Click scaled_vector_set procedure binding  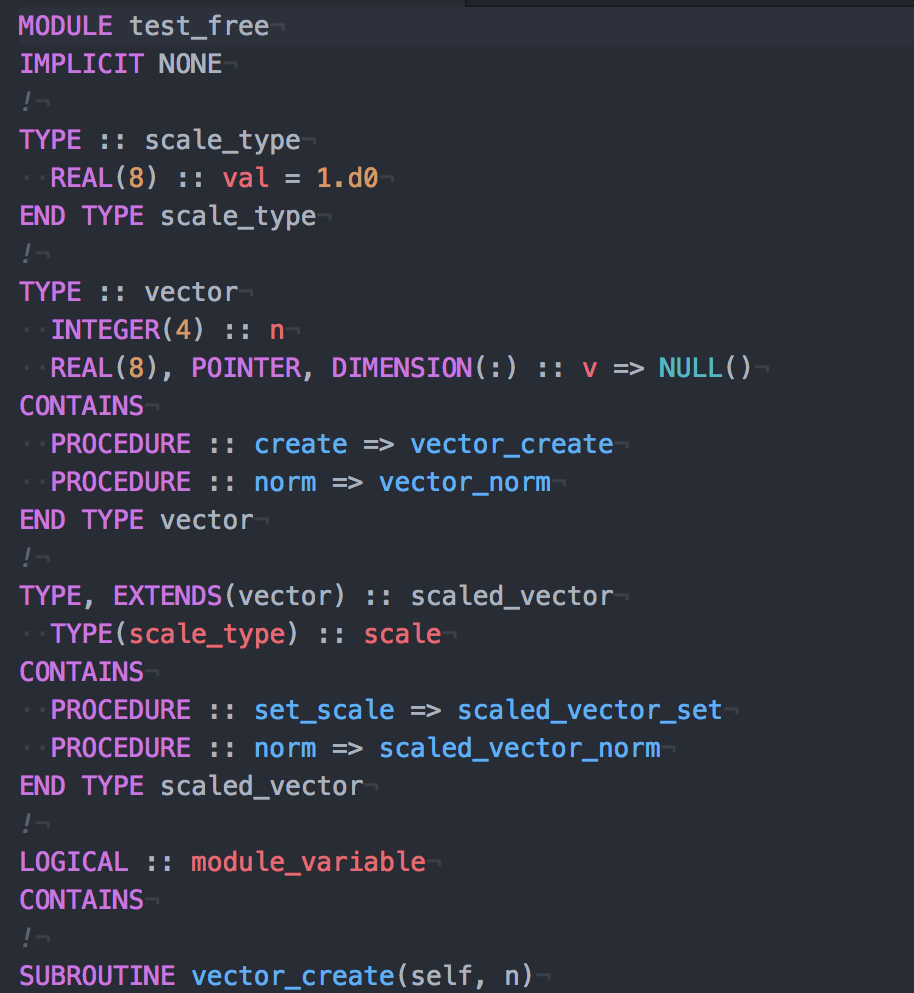[x=590, y=710]
